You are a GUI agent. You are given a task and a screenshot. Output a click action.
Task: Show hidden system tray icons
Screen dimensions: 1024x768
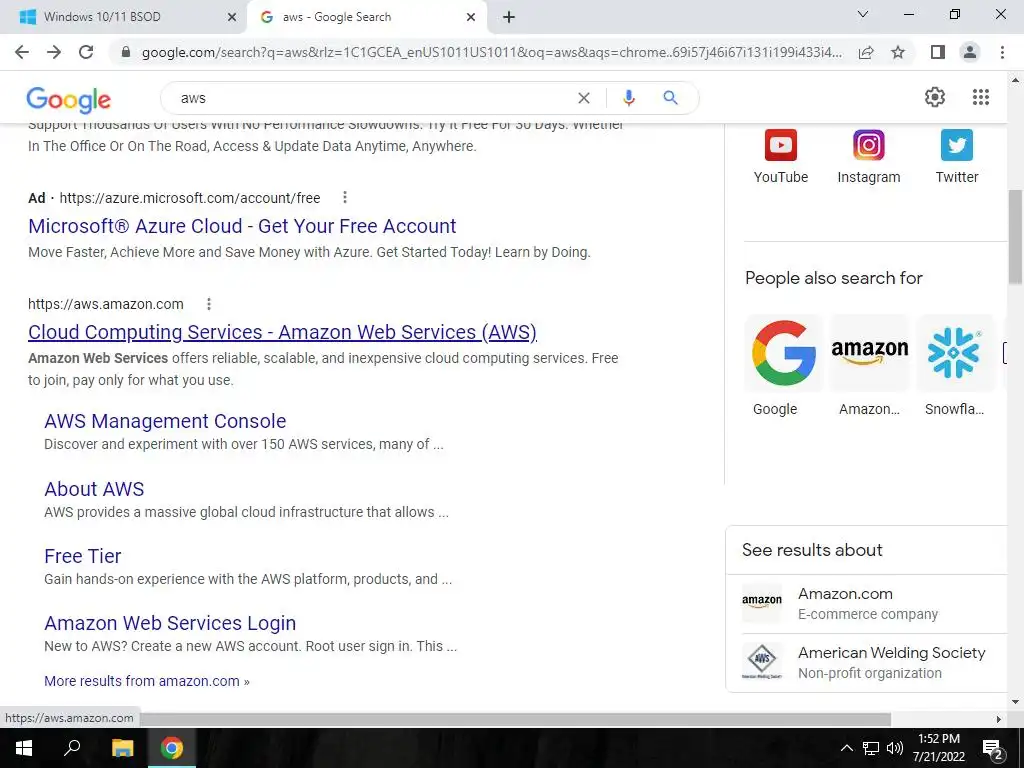(846, 748)
